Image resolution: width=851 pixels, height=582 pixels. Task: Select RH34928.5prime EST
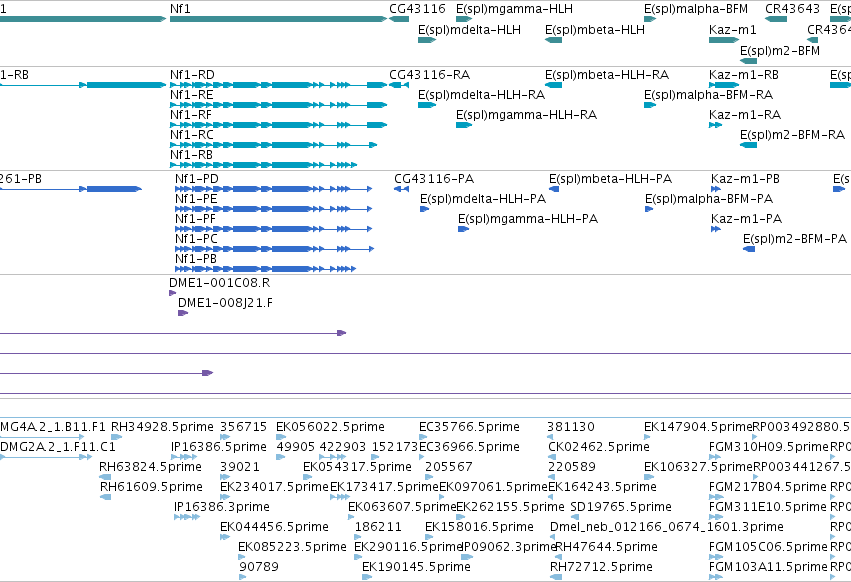(117, 437)
